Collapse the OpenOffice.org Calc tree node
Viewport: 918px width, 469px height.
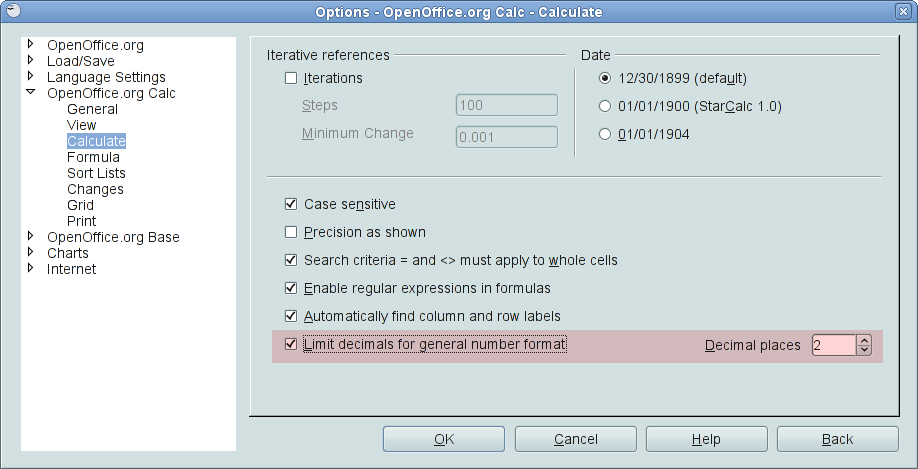click(31, 93)
